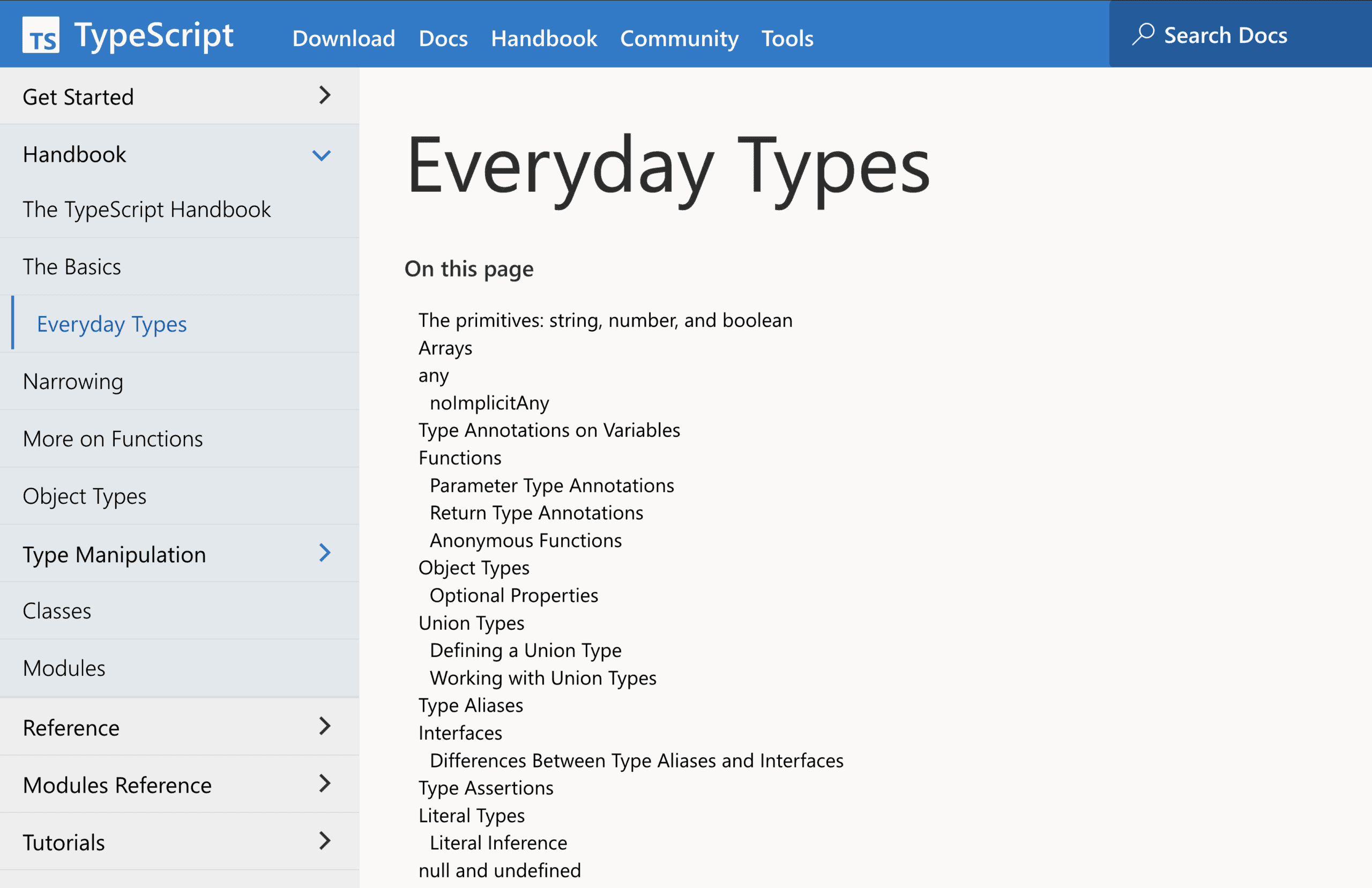1372x888 pixels.
Task: Jump to Union Types section
Action: (x=471, y=623)
